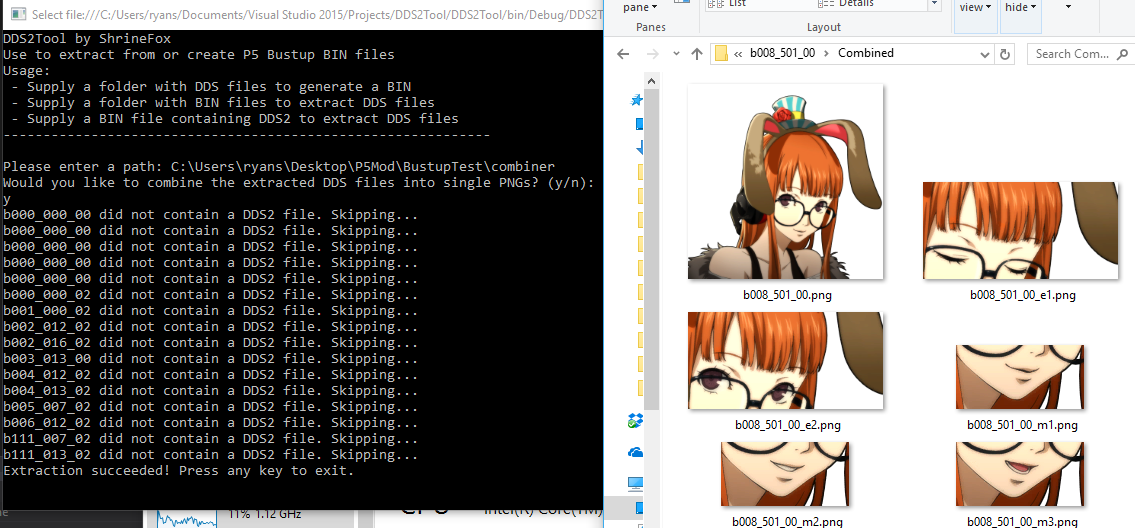Viewport: 1135px width, 528px height.
Task: Click the DDS2Tool console title bar path text
Action: click(317, 14)
